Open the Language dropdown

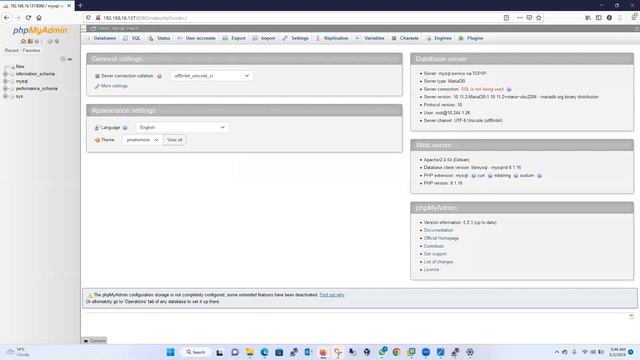click(182, 127)
